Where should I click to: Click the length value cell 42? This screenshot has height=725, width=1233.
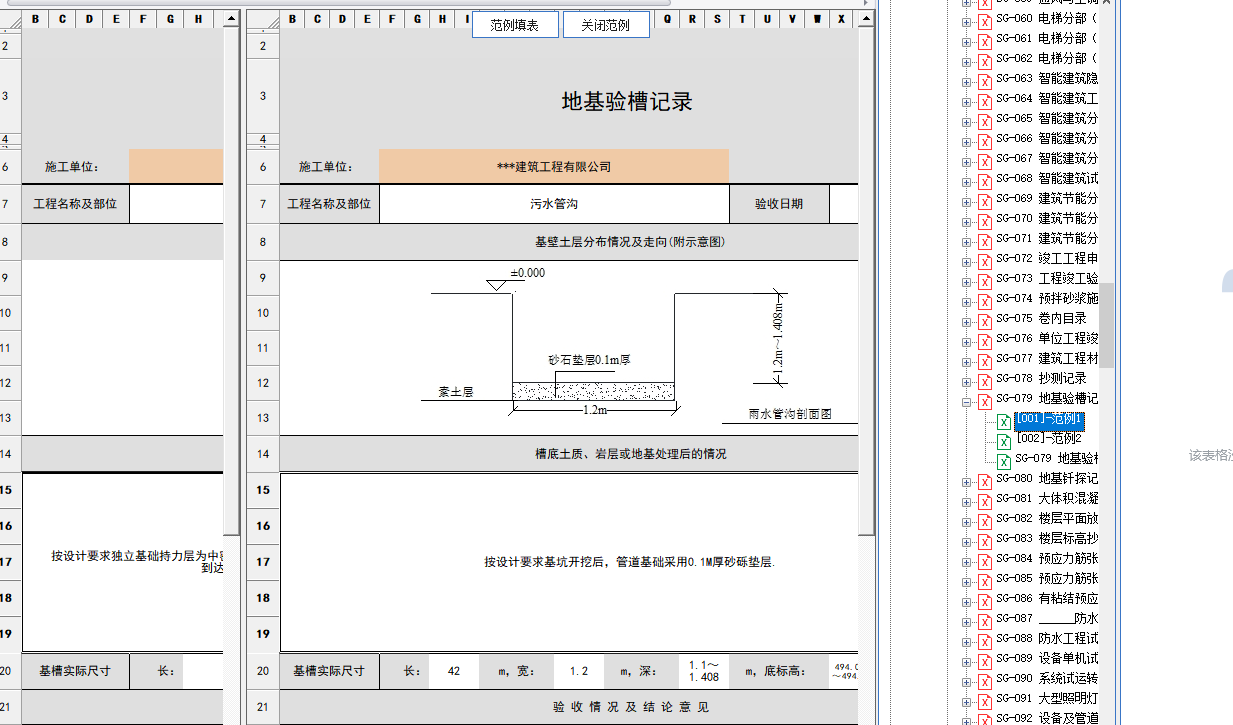(454, 672)
